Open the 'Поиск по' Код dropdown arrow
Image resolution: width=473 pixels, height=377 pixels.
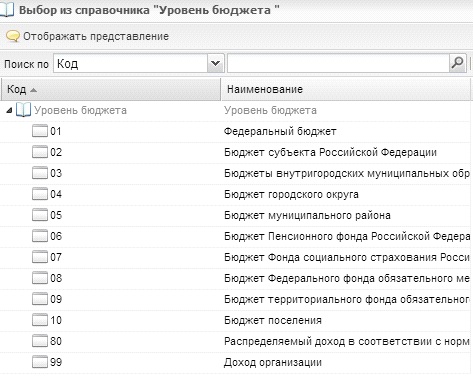coord(215,63)
